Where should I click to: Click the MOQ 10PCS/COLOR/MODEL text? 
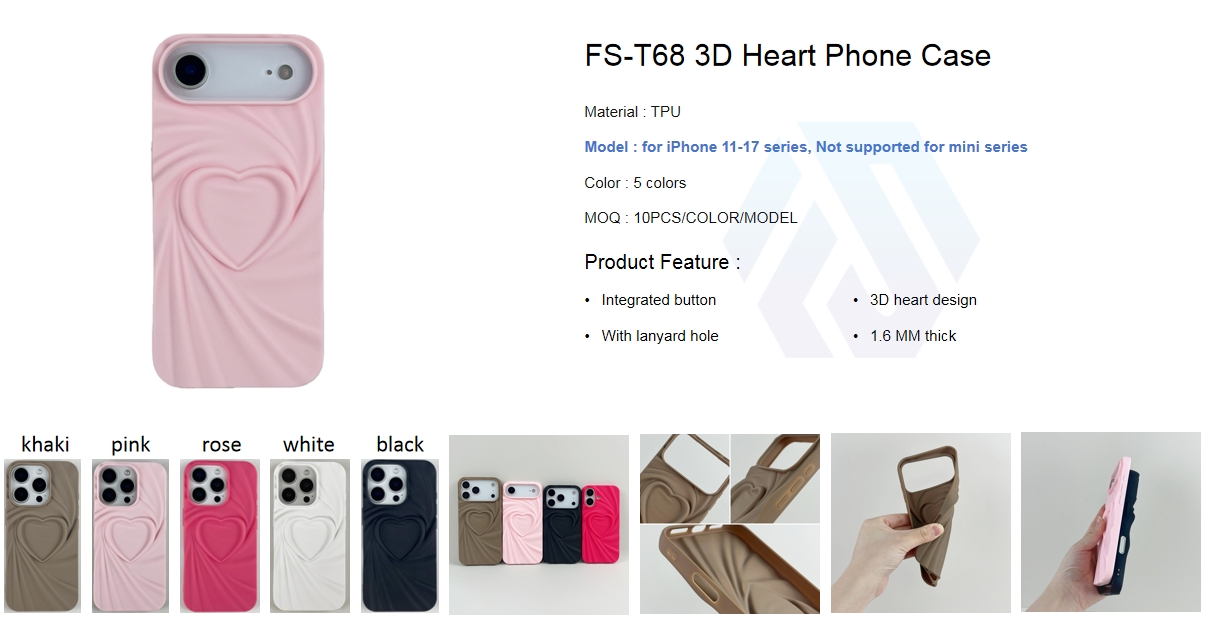(691, 218)
